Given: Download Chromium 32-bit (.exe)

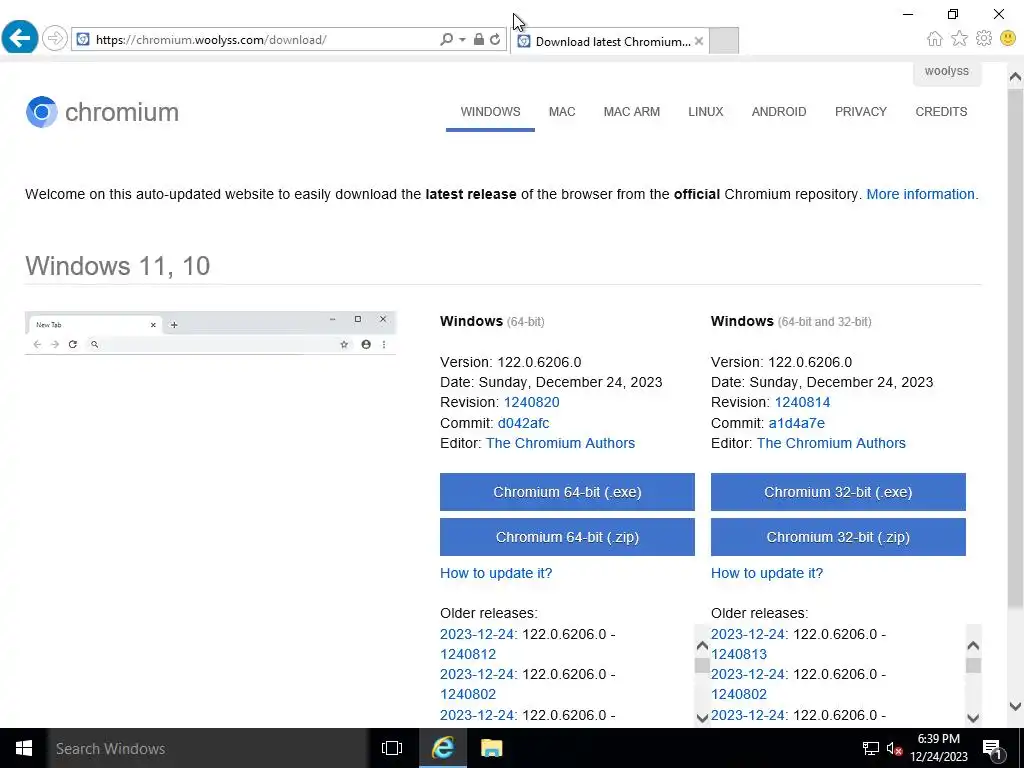Looking at the screenshot, I should coord(838,492).
